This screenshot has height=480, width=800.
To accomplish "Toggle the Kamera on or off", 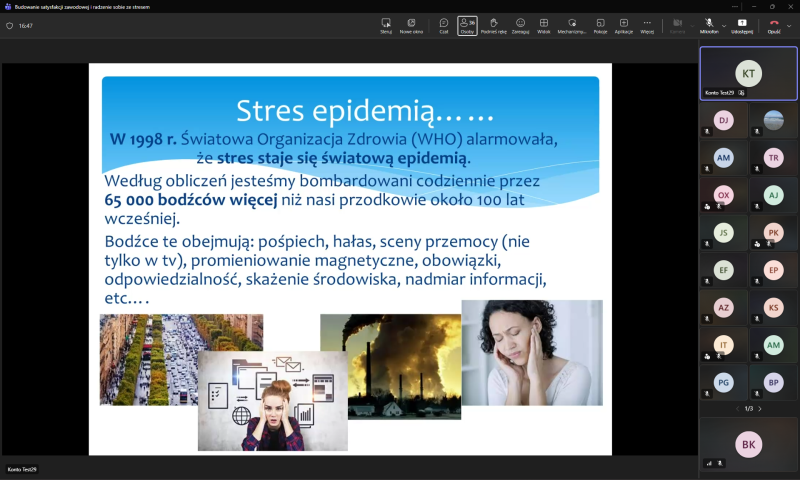I will coord(677,25).
